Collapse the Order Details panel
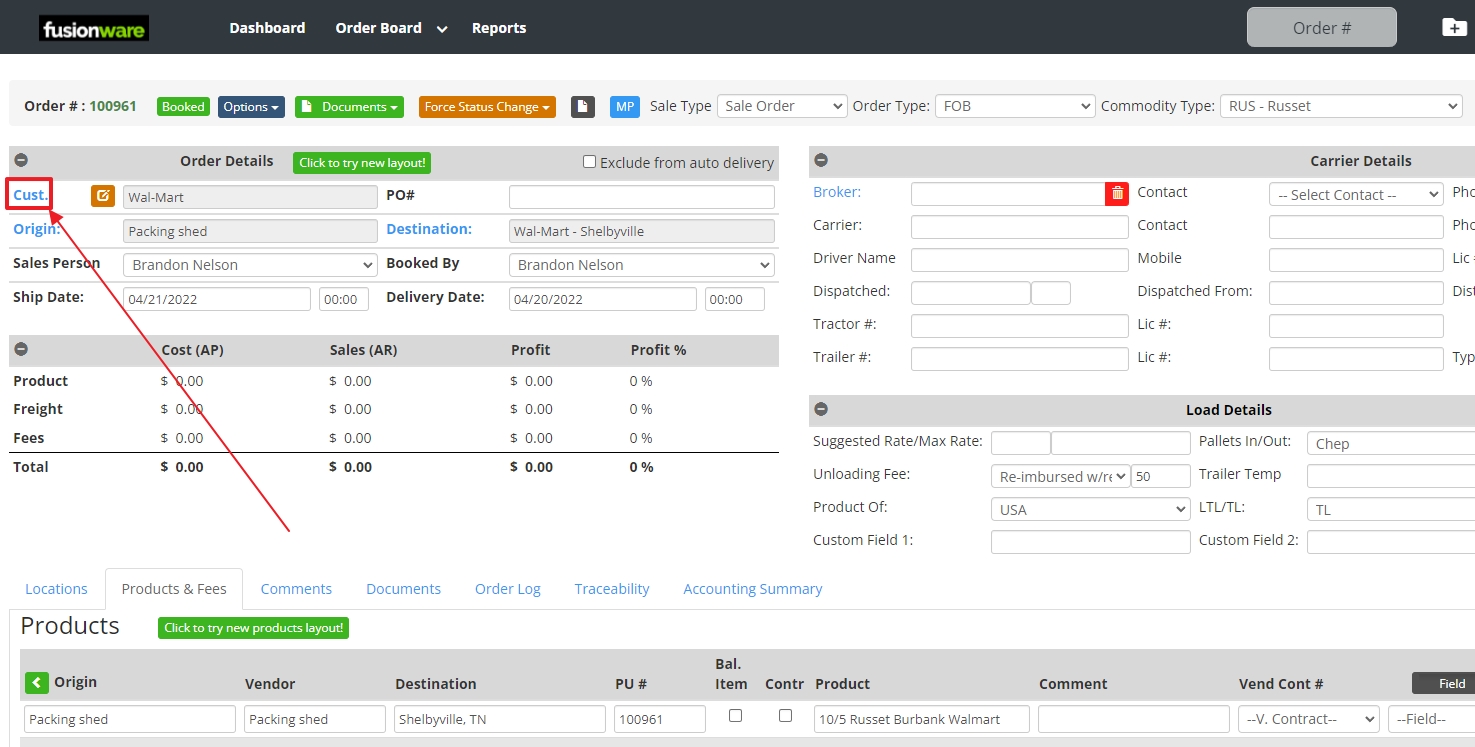Image resolution: width=1475 pixels, height=747 pixels. (21, 161)
